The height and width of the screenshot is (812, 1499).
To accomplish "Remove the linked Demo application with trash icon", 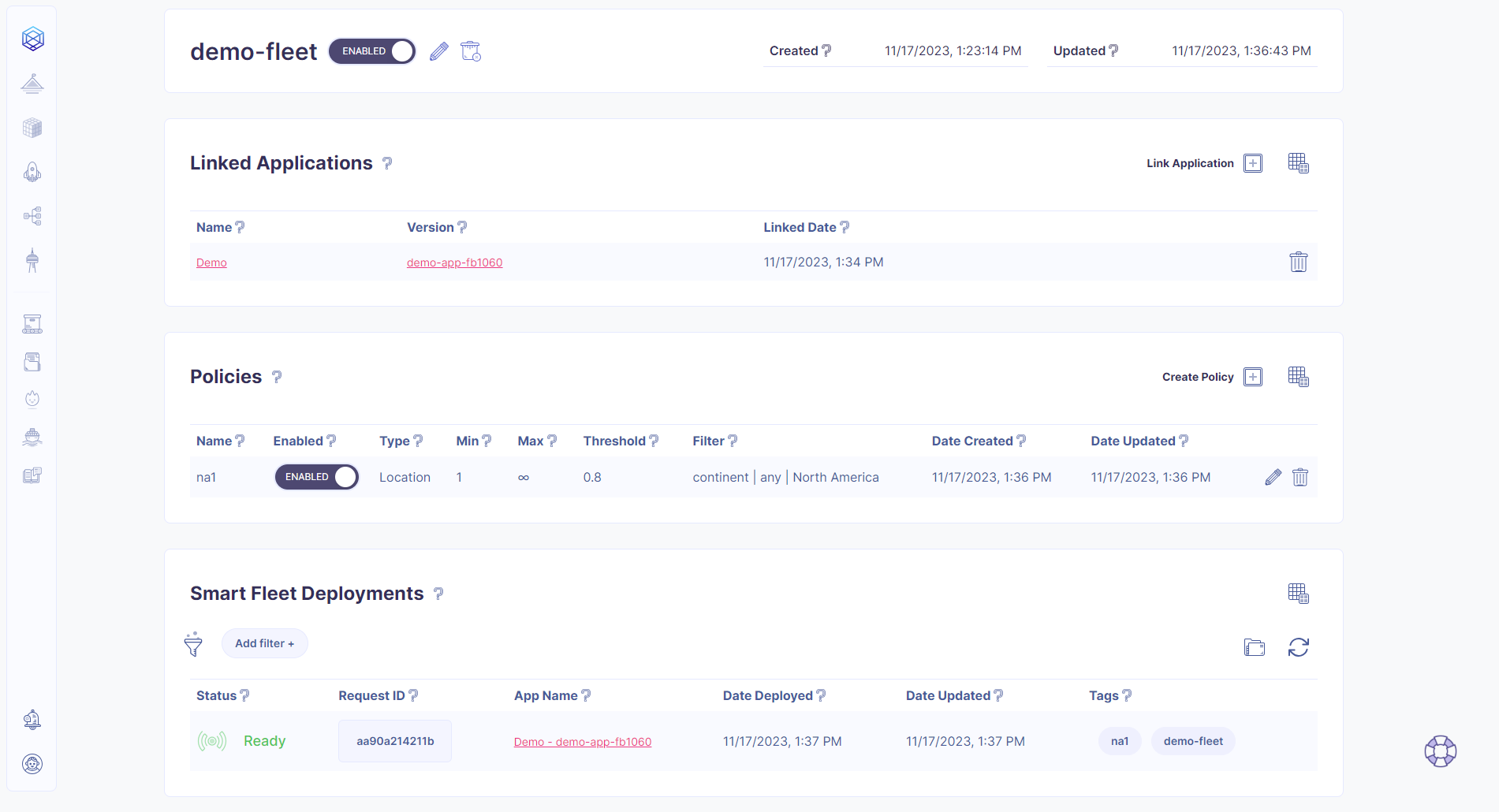I will [1298, 262].
